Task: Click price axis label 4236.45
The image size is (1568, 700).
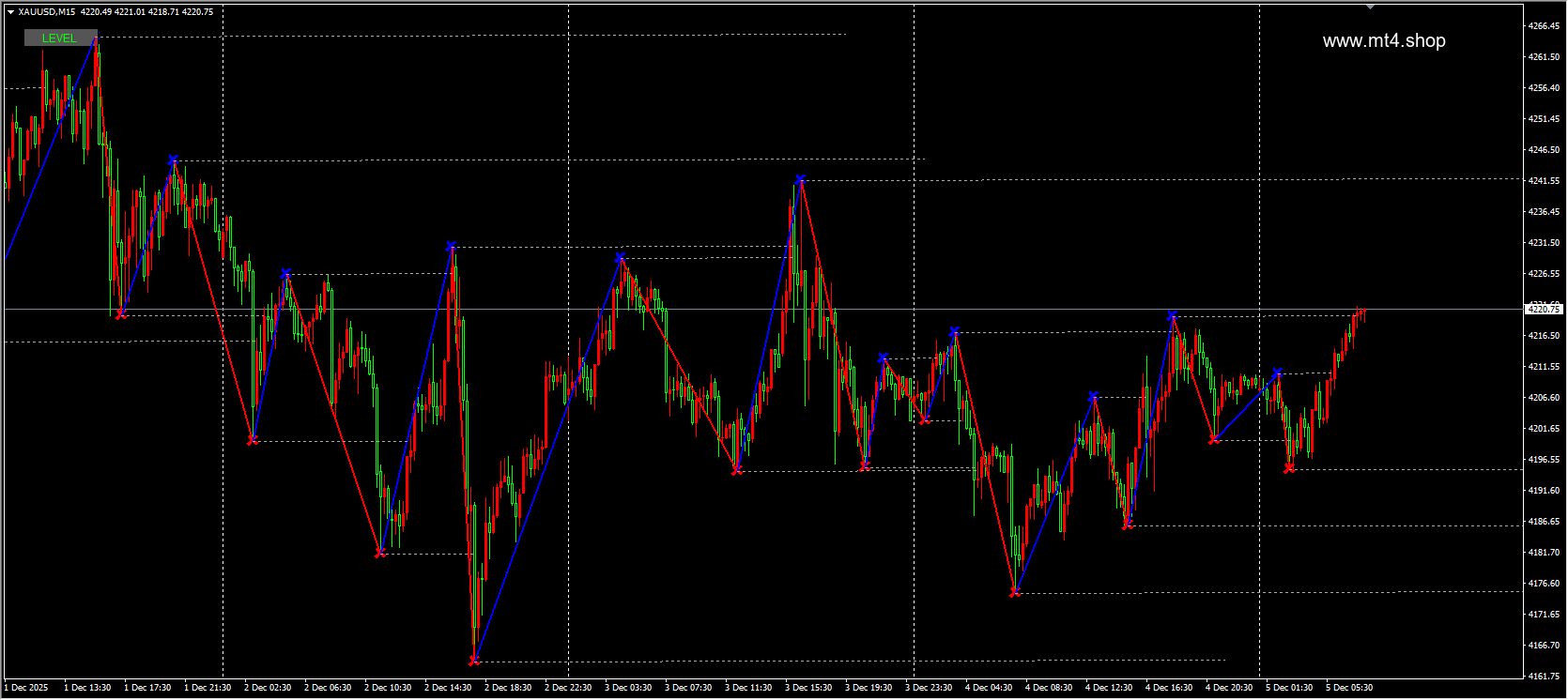Action: pyautogui.click(x=1544, y=212)
